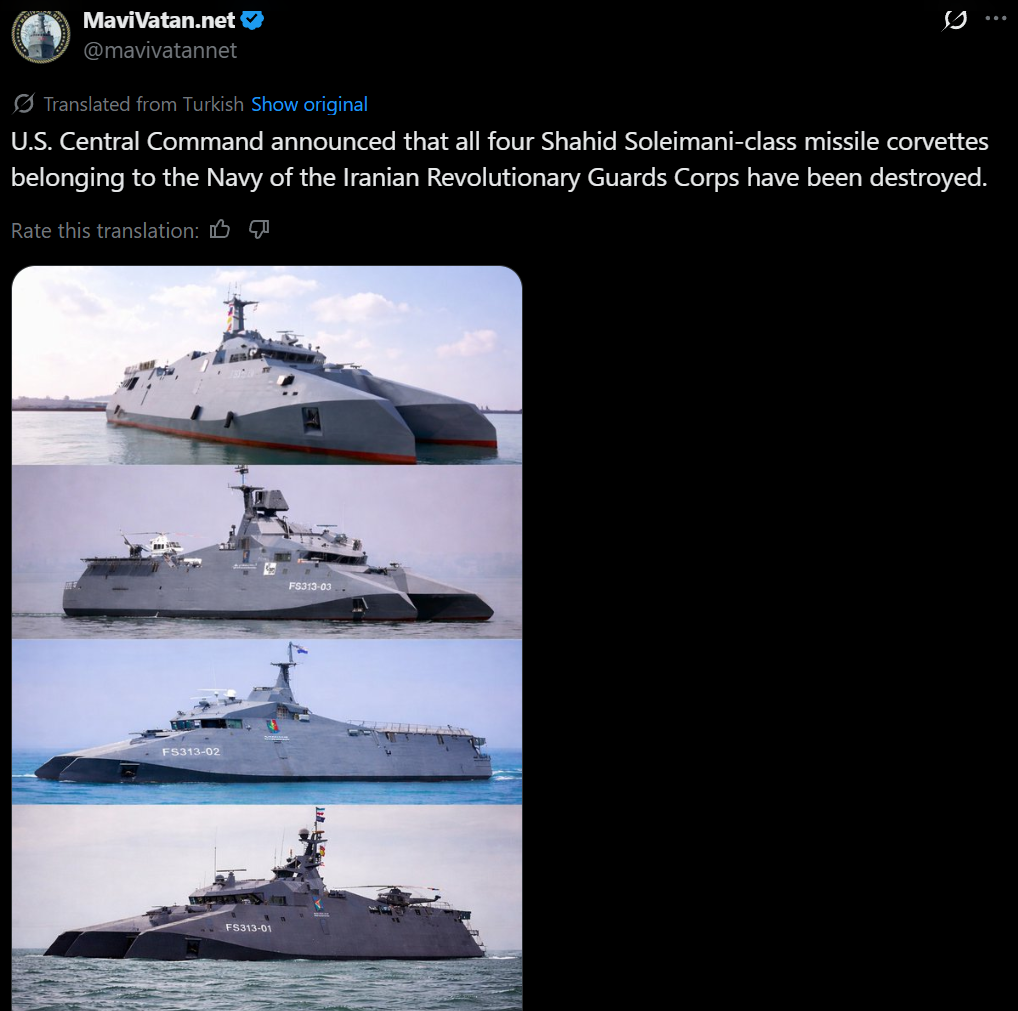Click the Translated from Turkish label
The height and width of the screenshot is (1011, 1018).
pyautogui.click(x=143, y=104)
